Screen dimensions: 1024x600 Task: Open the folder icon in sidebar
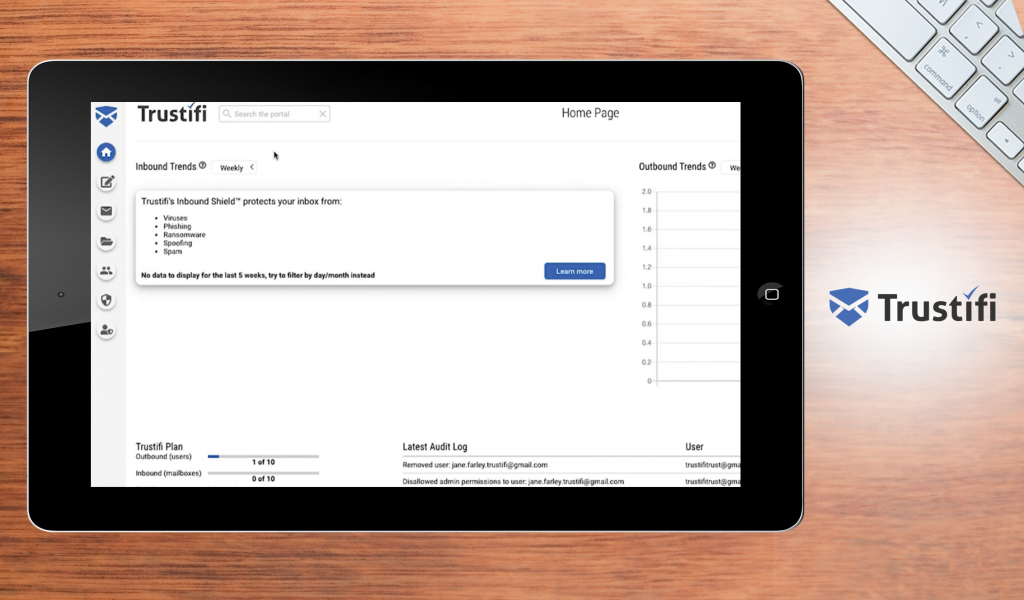(106, 242)
